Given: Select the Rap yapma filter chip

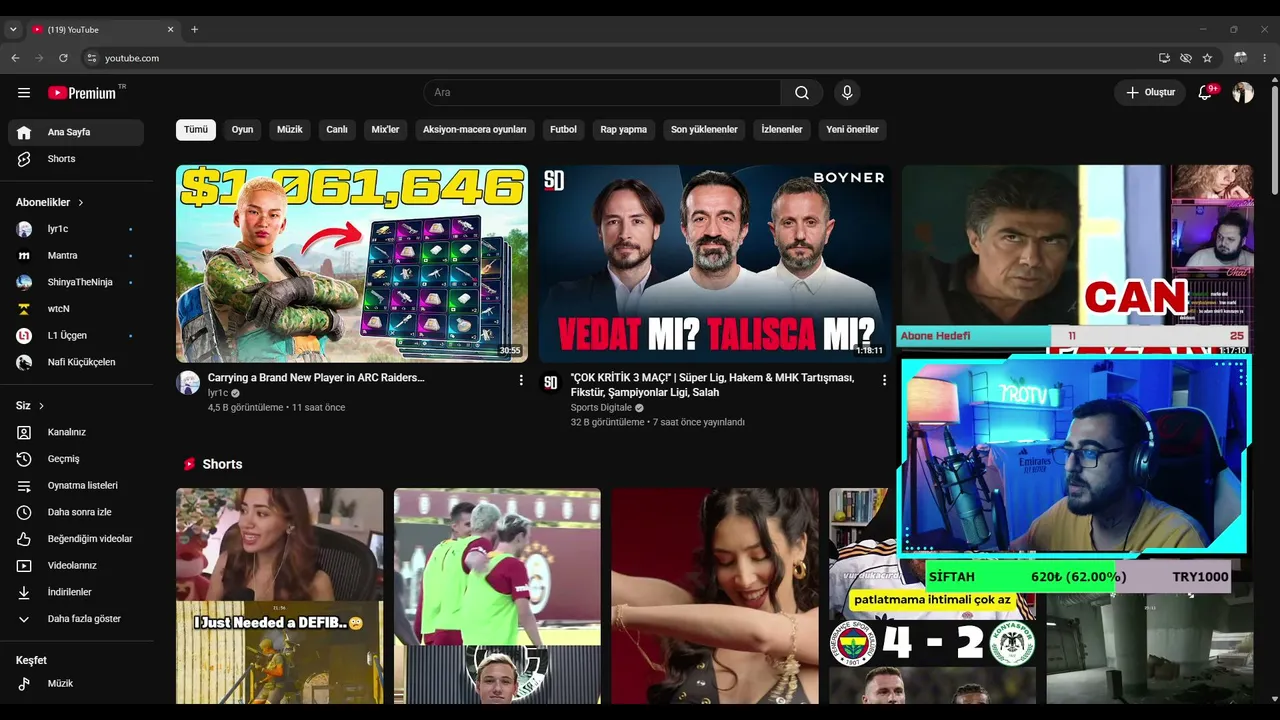Looking at the screenshot, I should [624, 130].
